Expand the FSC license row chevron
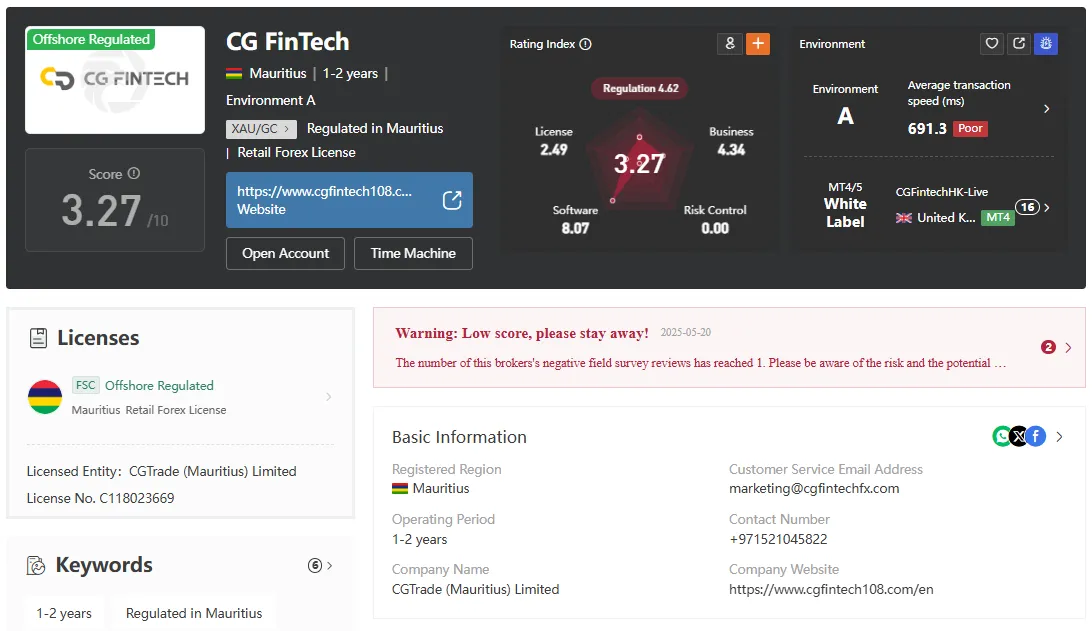The width and height of the screenshot is (1092, 631). pos(328,397)
